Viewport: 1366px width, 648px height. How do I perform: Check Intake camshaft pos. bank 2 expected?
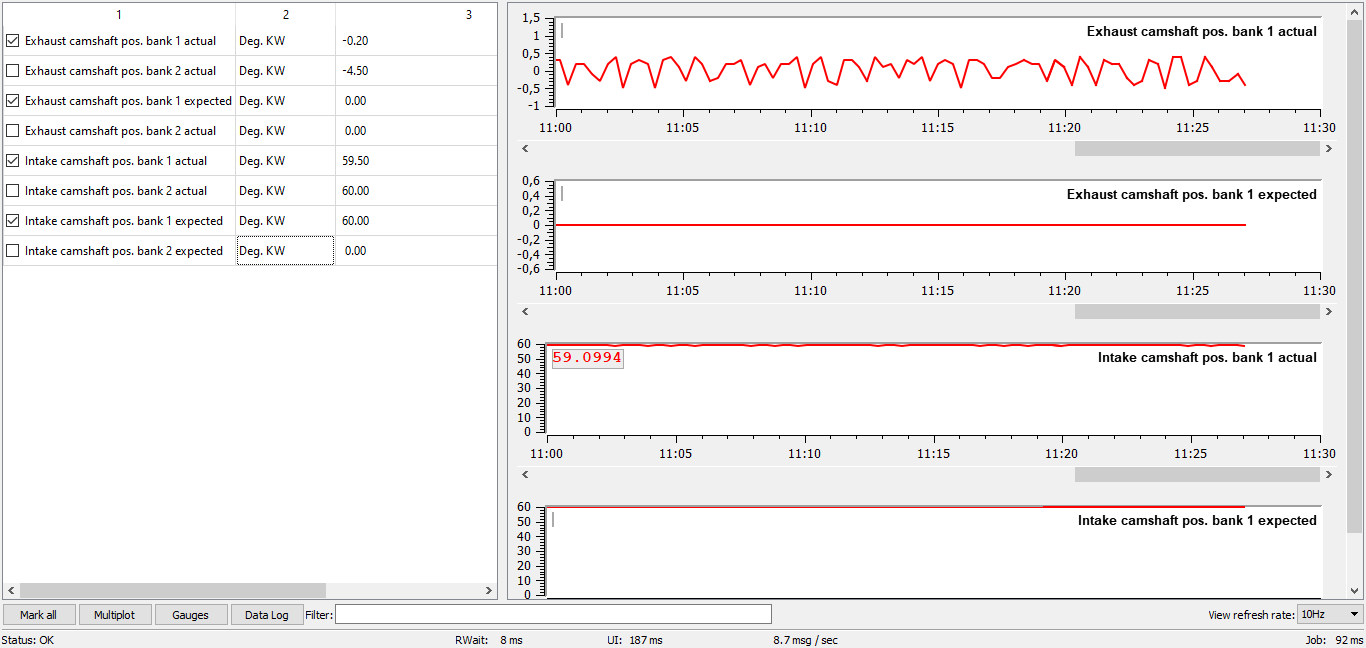[x=13, y=251]
